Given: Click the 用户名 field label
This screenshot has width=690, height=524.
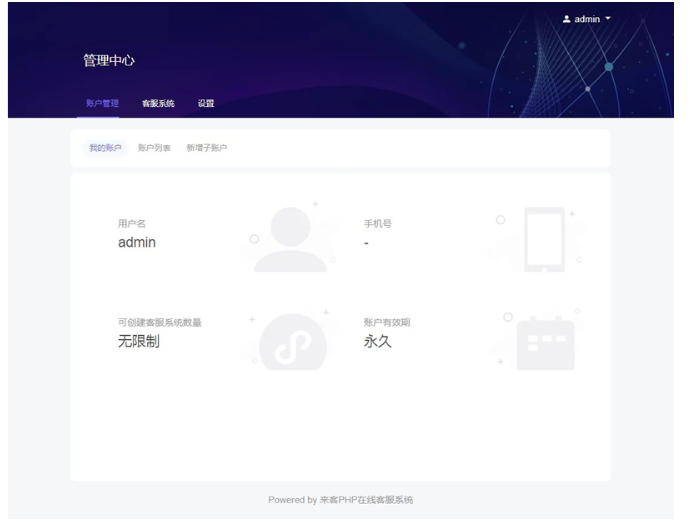Looking at the screenshot, I should tap(132, 223).
